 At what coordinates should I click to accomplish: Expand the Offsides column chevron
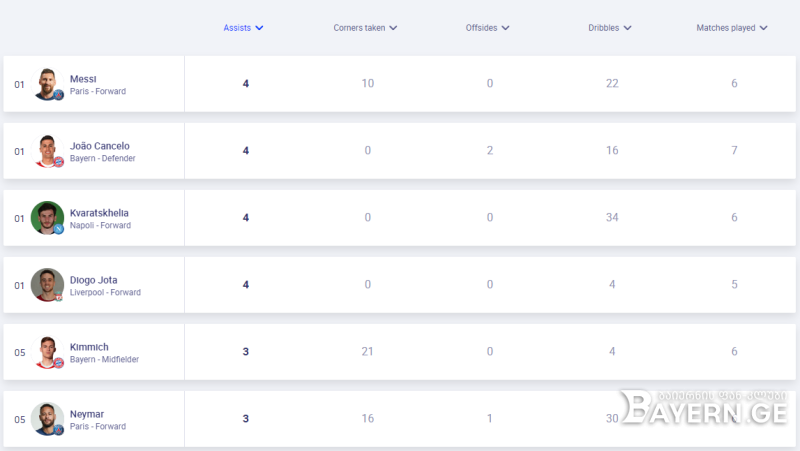505,28
